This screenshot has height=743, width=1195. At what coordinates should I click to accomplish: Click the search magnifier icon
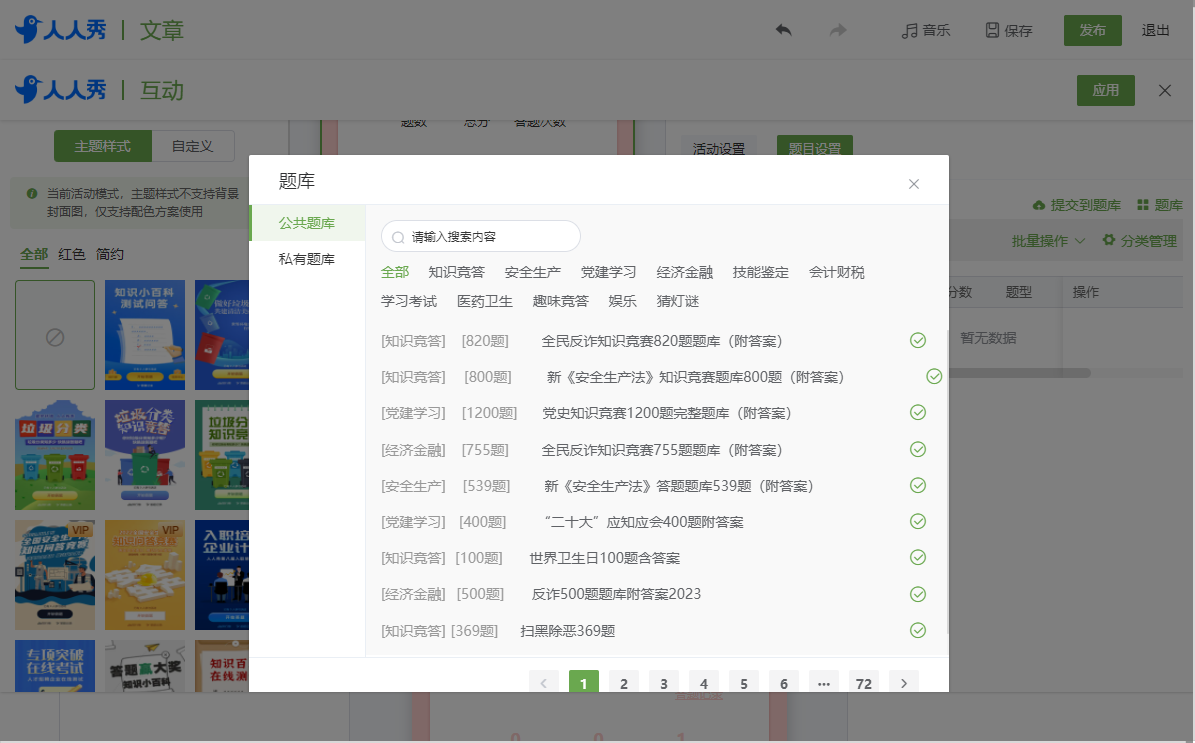[x=398, y=238]
